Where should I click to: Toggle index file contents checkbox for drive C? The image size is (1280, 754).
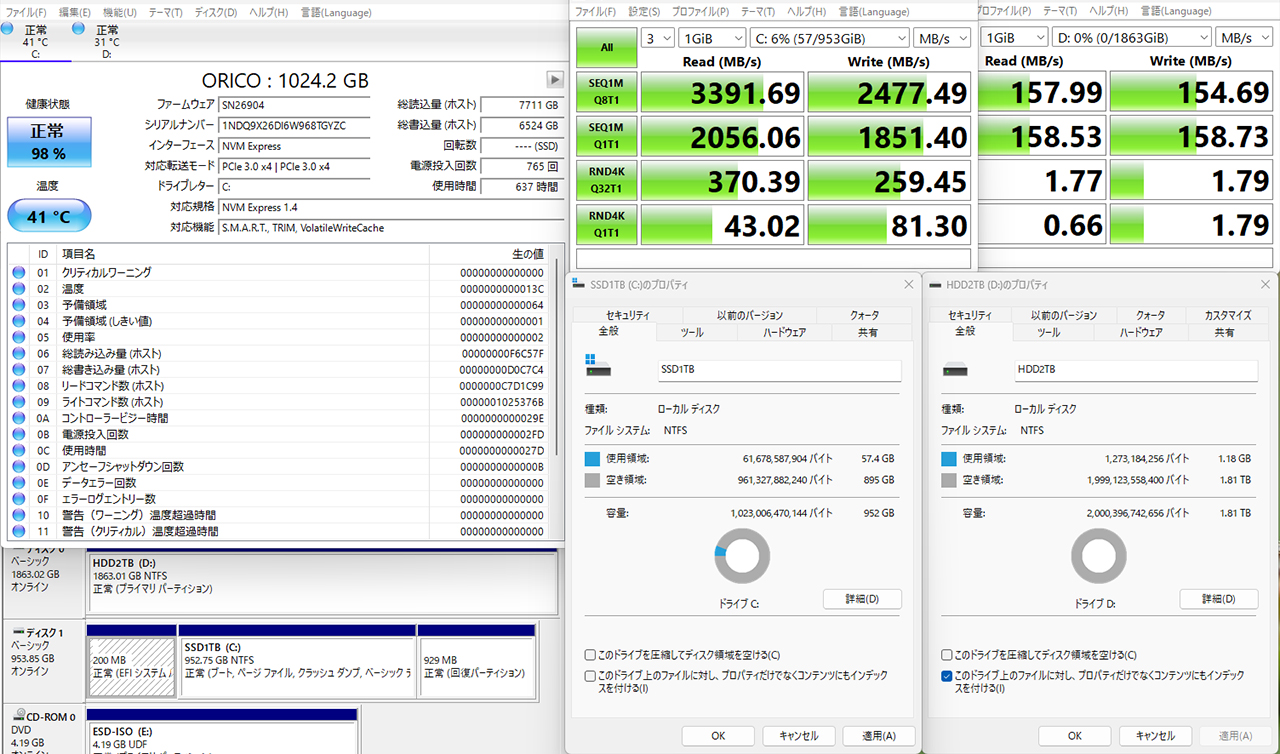click(x=590, y=676)
